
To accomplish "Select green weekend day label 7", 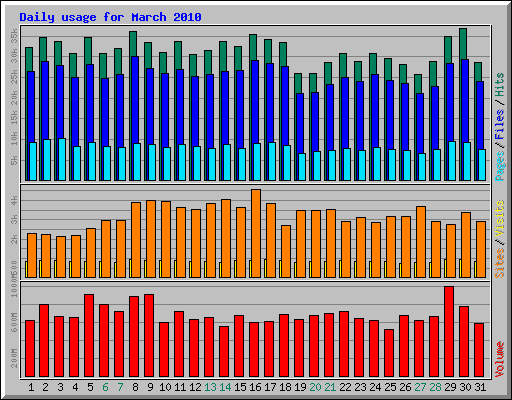I will pyautogui.click(x=120, y=387).
